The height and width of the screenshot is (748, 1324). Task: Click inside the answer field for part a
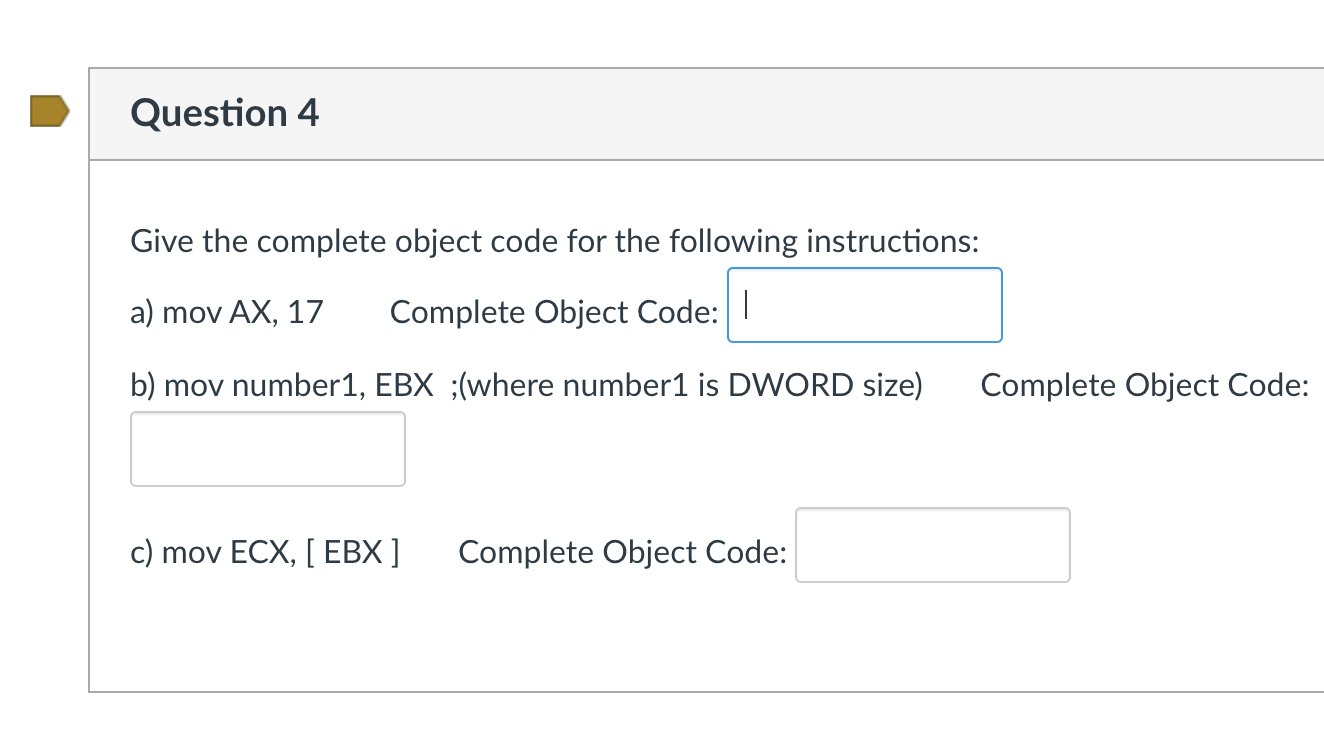[x=865, y=305]
